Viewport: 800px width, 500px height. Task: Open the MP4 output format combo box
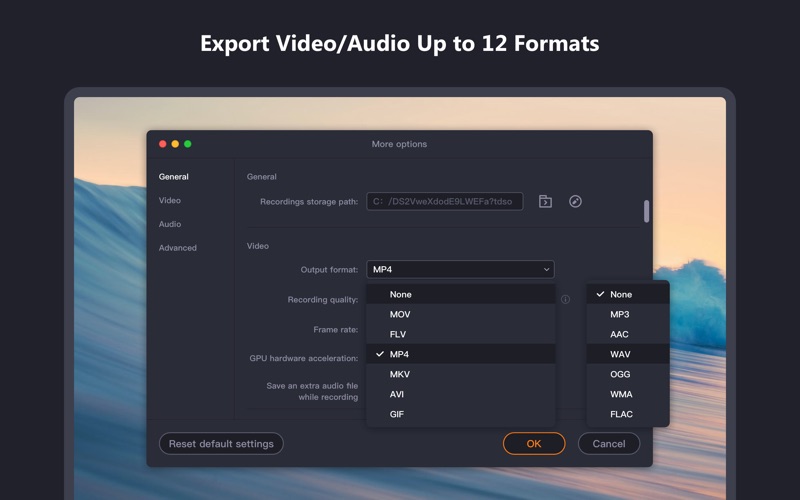(460, 269)
